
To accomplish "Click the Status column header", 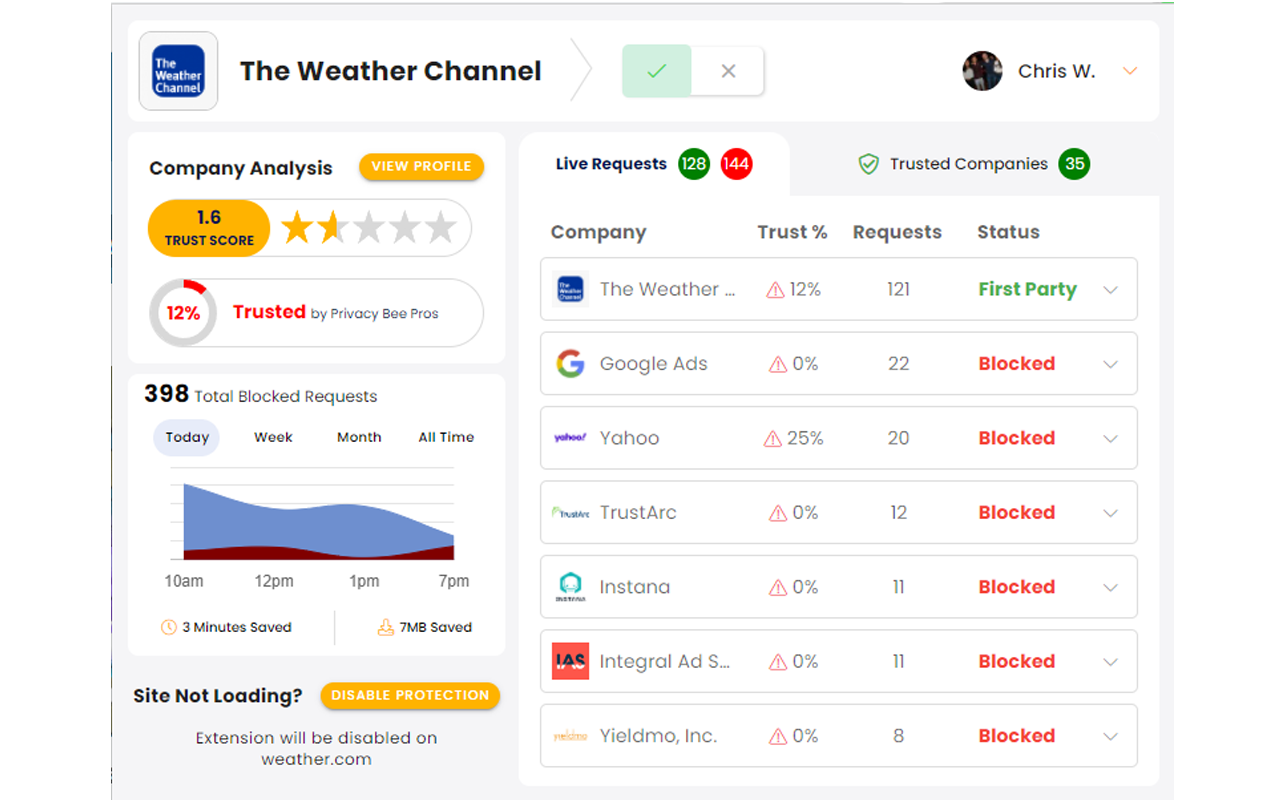I will [1008, 232].
